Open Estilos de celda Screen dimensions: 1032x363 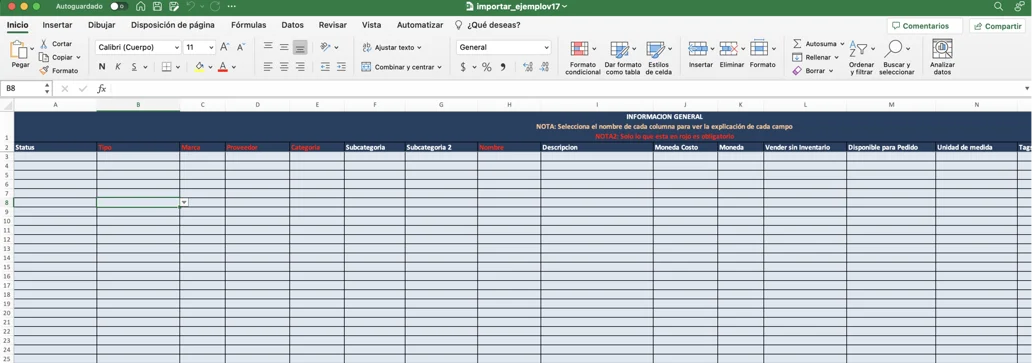pyautogui.click(x=658, y=58)
